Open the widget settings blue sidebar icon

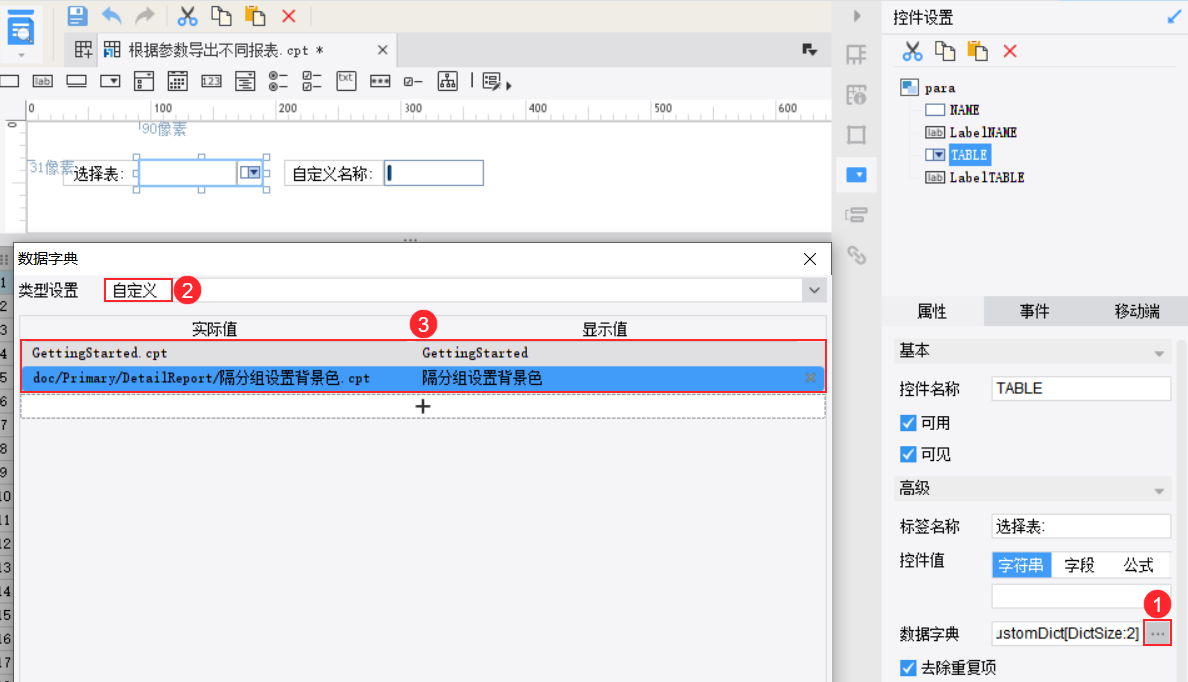pyautogui.click(x=856, y=175)
